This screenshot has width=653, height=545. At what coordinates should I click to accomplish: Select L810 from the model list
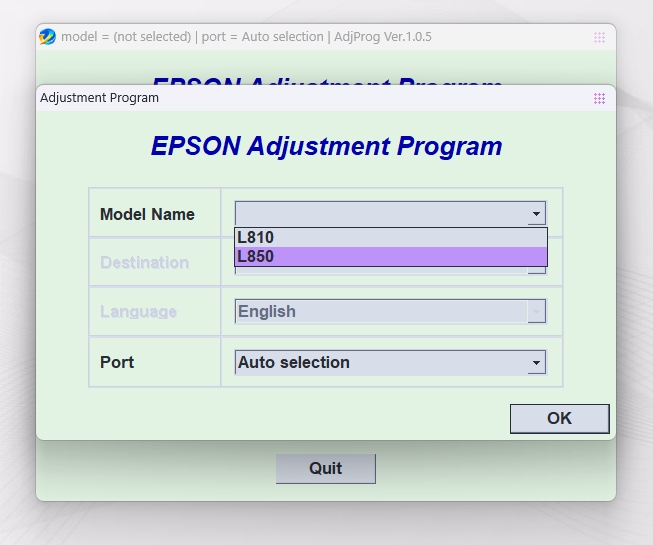(391, 237)
